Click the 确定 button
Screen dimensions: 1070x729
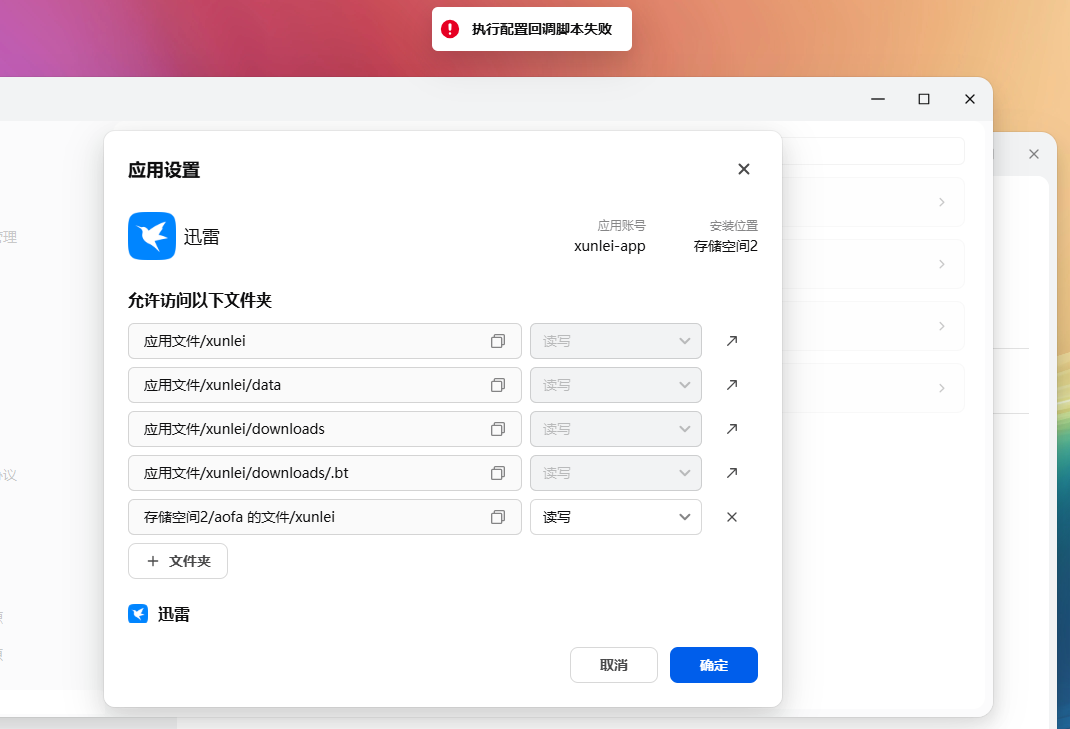tap(714, 665)
